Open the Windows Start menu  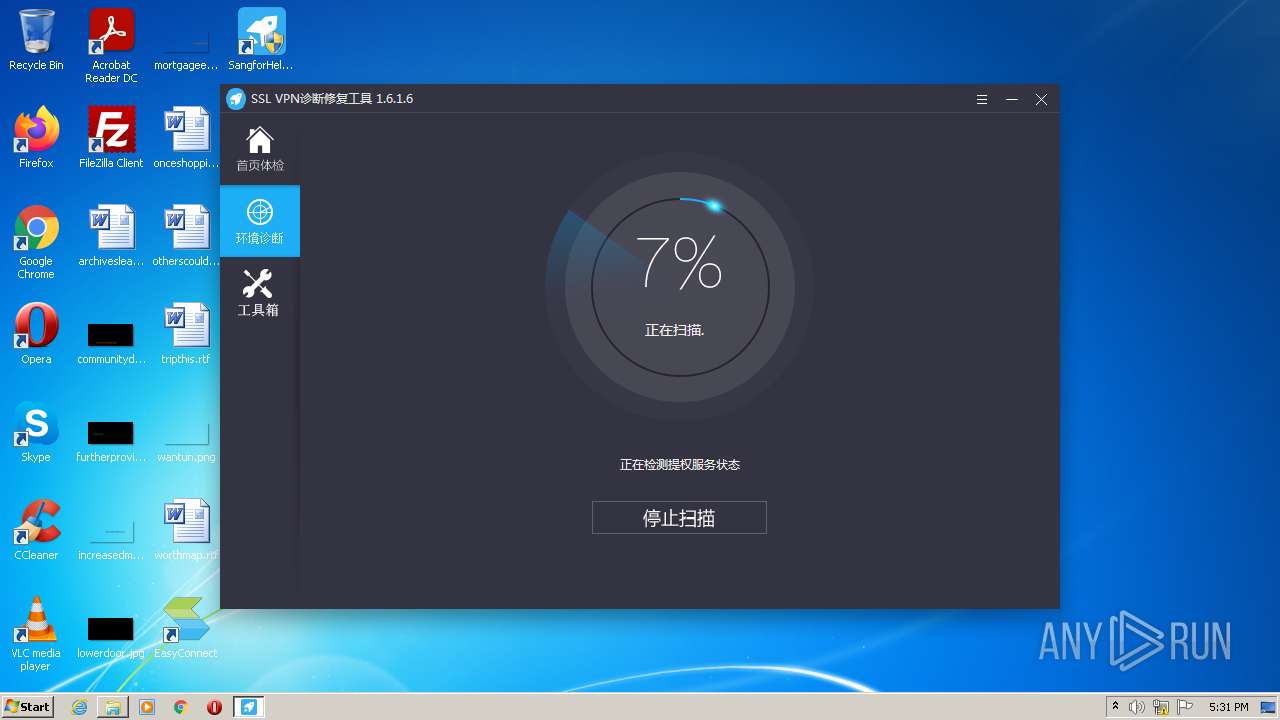pyautogui.click(x=28, y=707)
